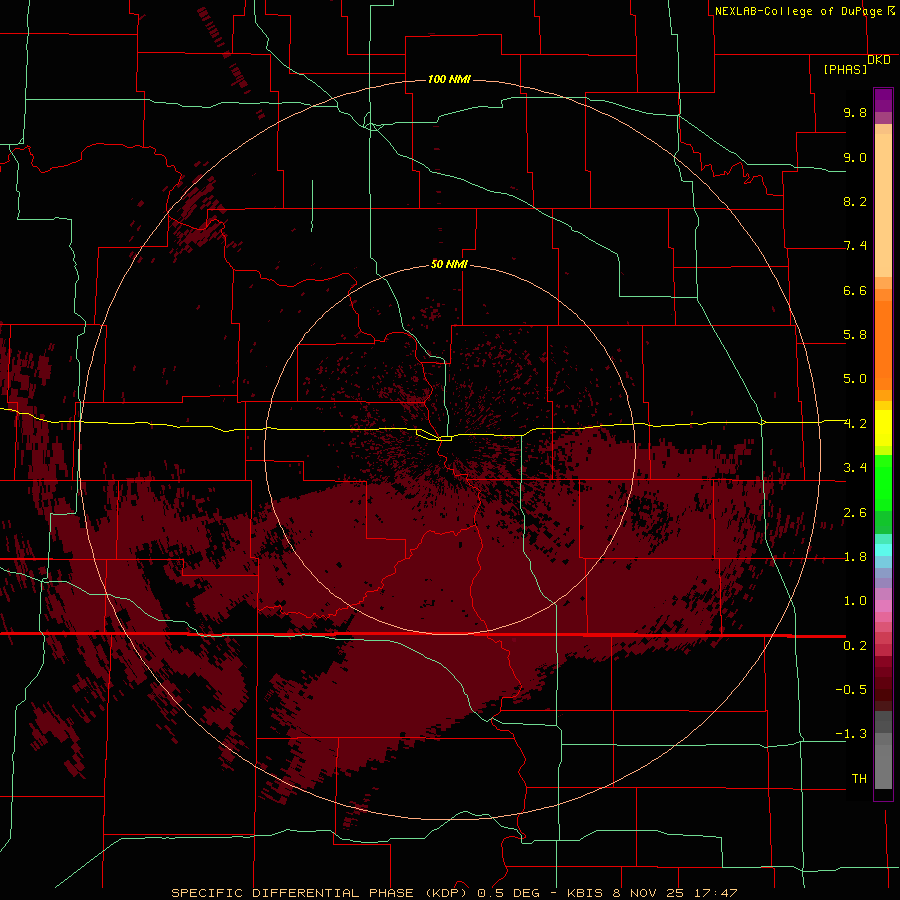Click the 2.6 scale label

[855, 513]
